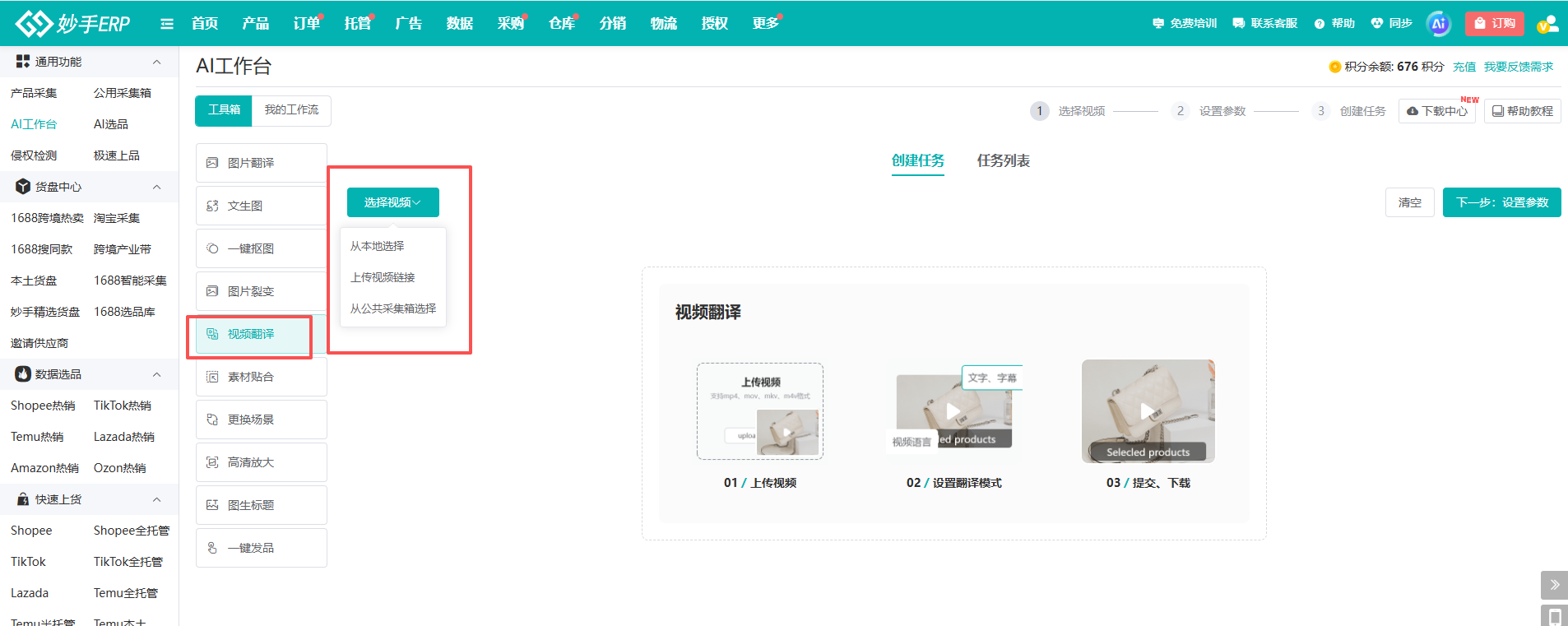
Task: Click the 联系客服 header item
Action: point(1265,24)
